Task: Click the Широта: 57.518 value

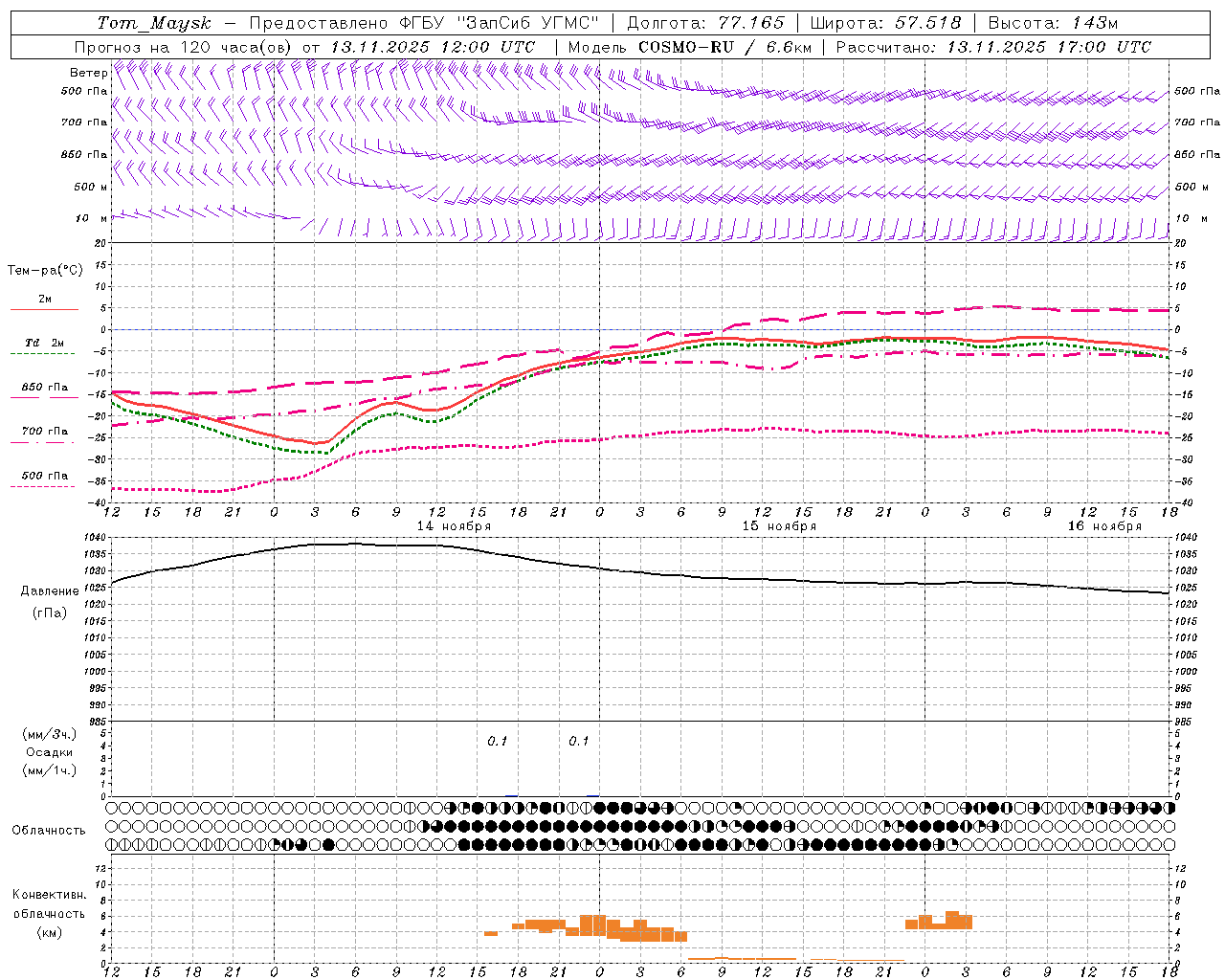Action: click(x=885, y=23)
